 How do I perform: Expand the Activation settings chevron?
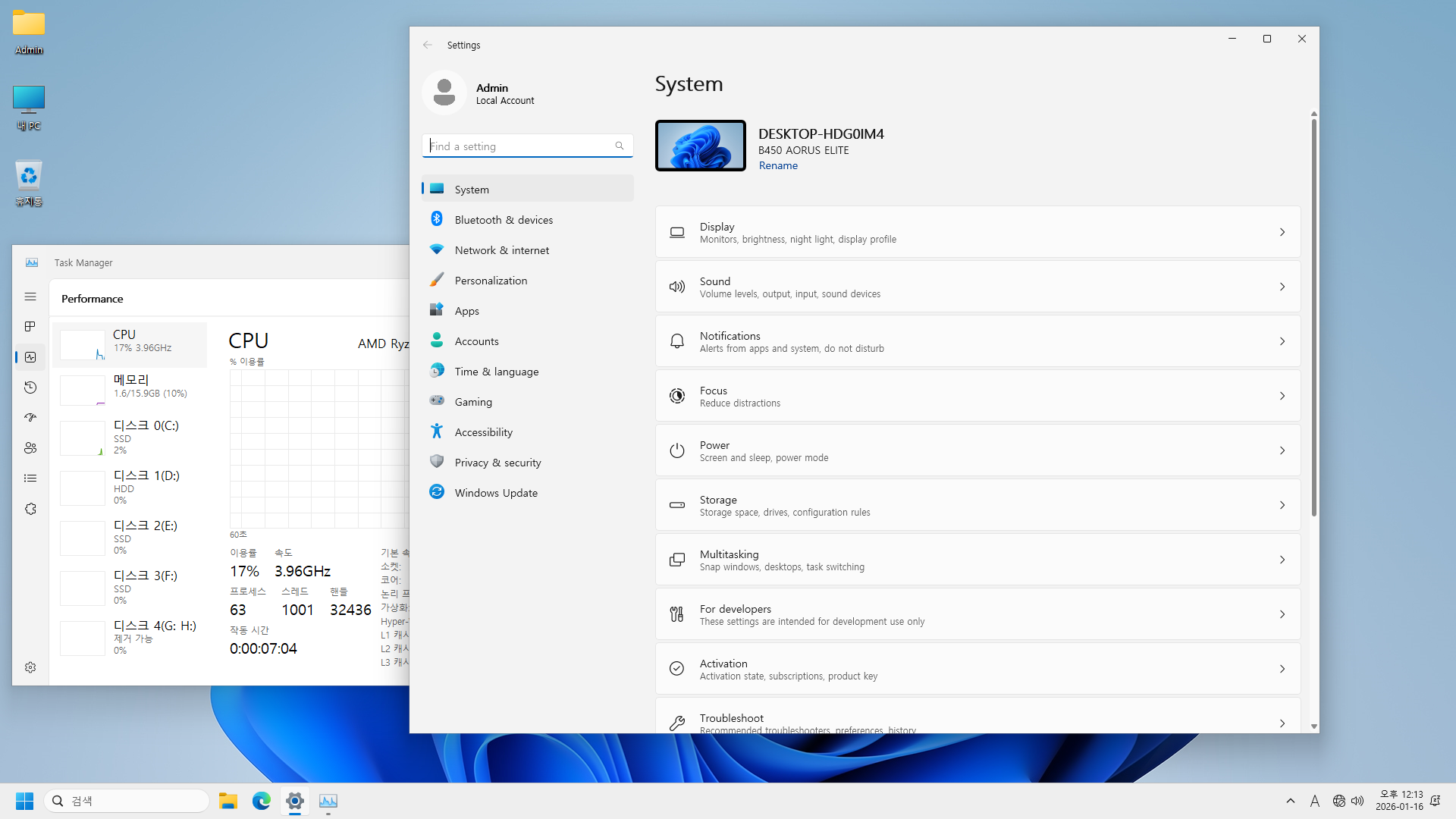click(x=1282, y=669)
